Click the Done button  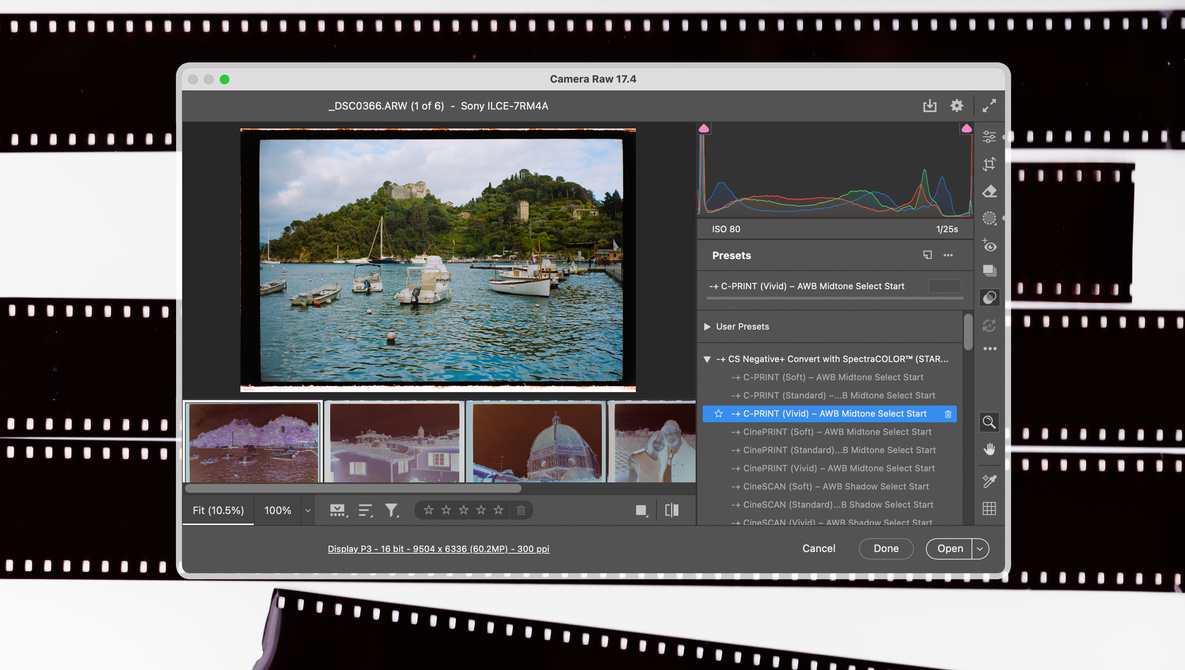(885, 548)
